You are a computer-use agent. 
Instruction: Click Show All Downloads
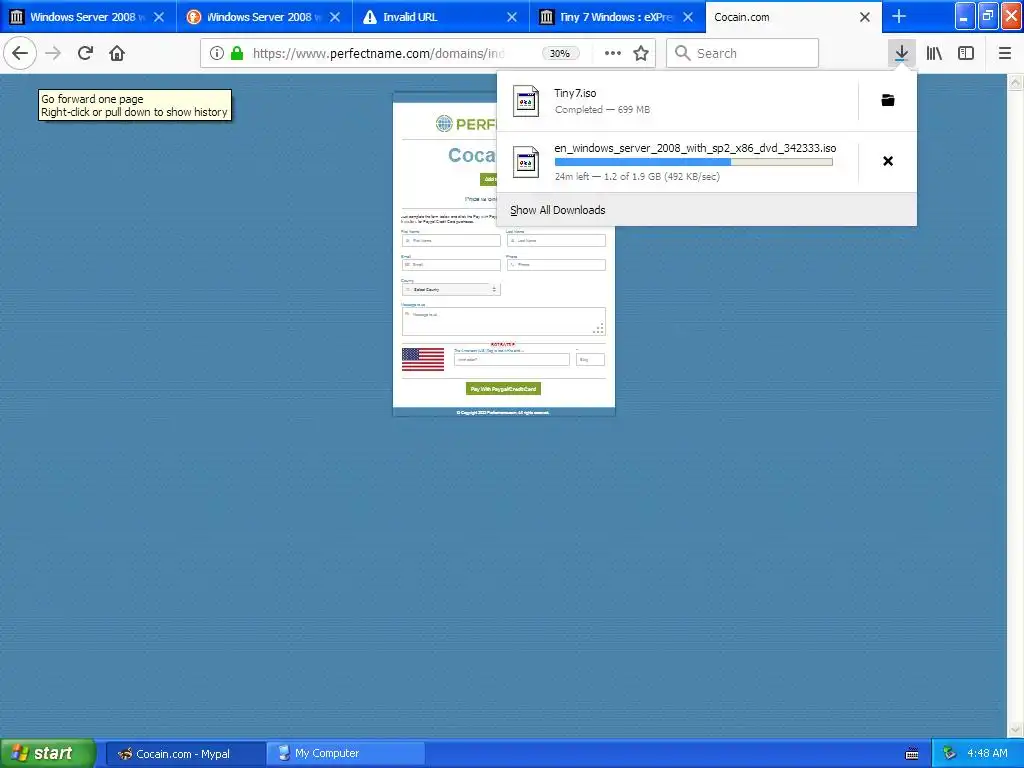pyautogui.click(x=558, y=210)
